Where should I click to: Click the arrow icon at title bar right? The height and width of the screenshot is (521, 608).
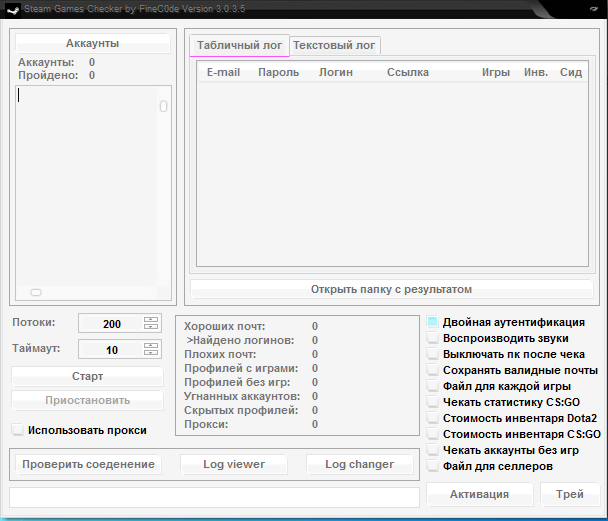coord(594,9)
